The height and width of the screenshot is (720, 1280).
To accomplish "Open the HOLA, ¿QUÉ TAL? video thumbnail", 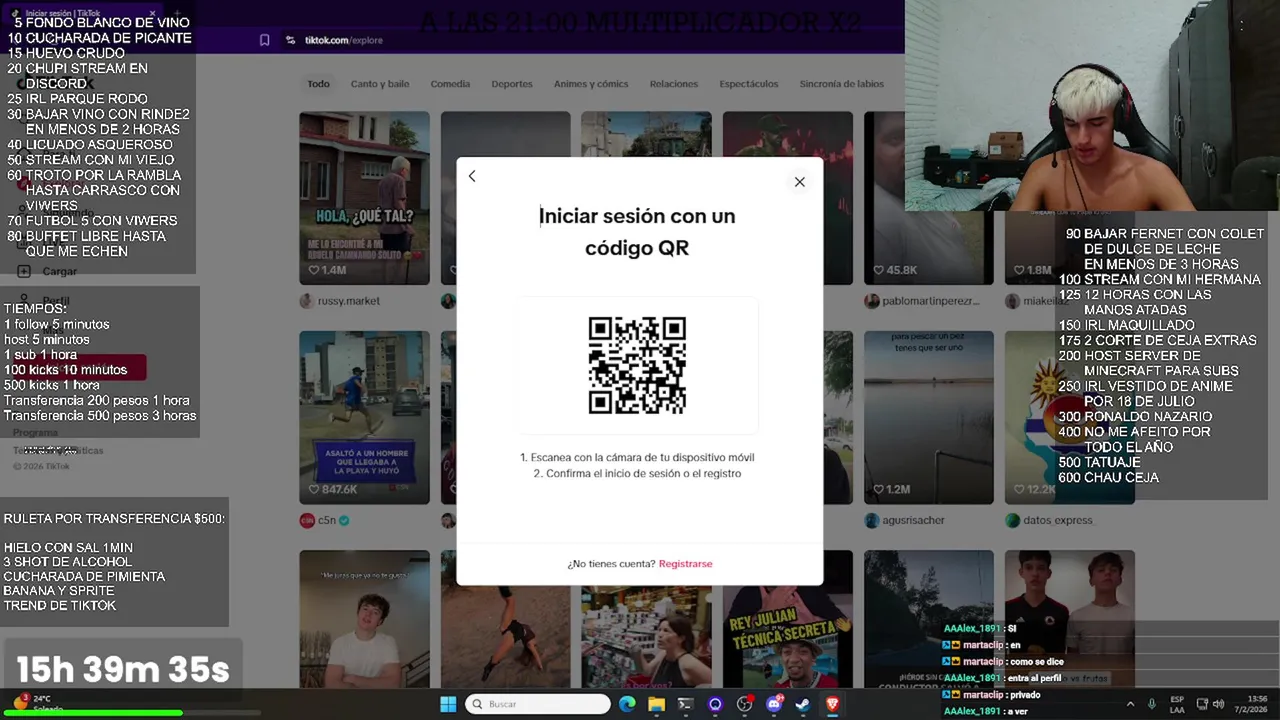I will pyautogui.click(x=364, y=198).
